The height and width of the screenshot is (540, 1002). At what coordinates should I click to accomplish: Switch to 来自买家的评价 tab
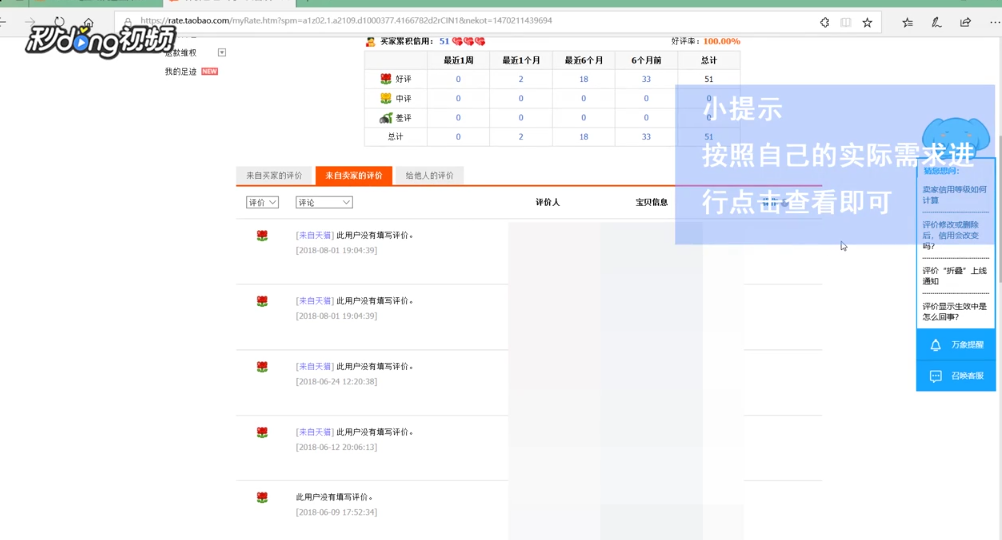click(274, 175)
